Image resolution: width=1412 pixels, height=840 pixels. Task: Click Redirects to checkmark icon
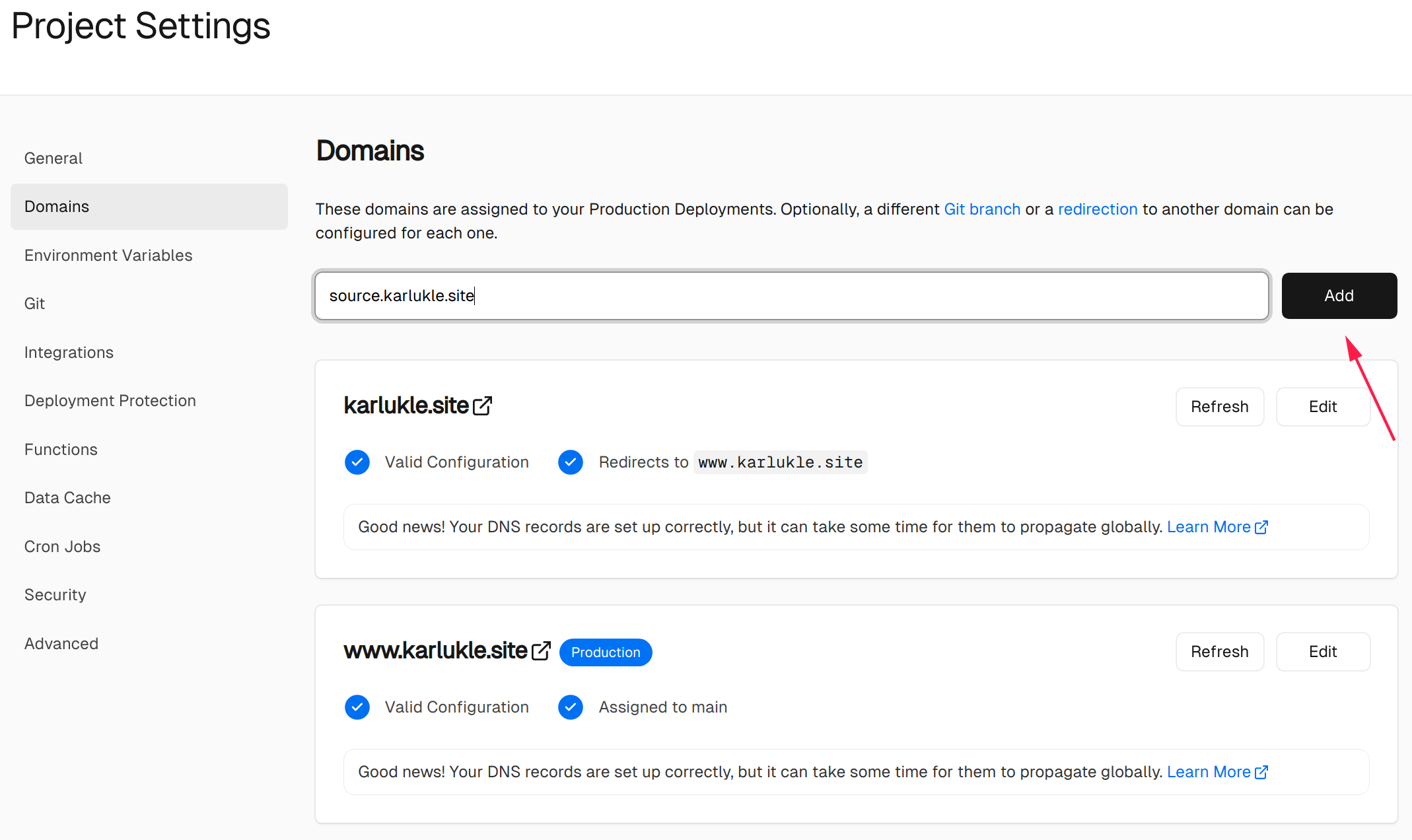[x=571, y=462]
